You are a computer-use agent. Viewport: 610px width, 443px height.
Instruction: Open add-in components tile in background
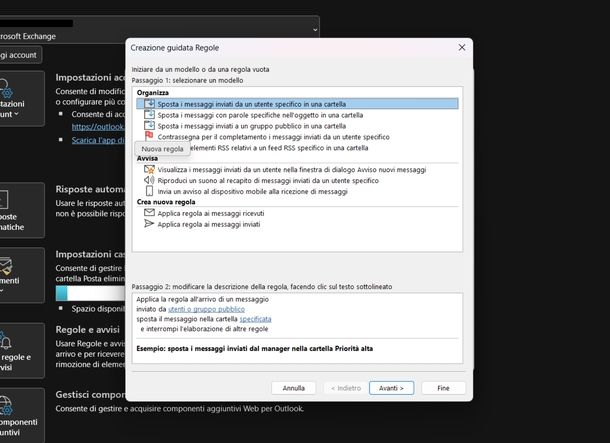tap(22, 415)
